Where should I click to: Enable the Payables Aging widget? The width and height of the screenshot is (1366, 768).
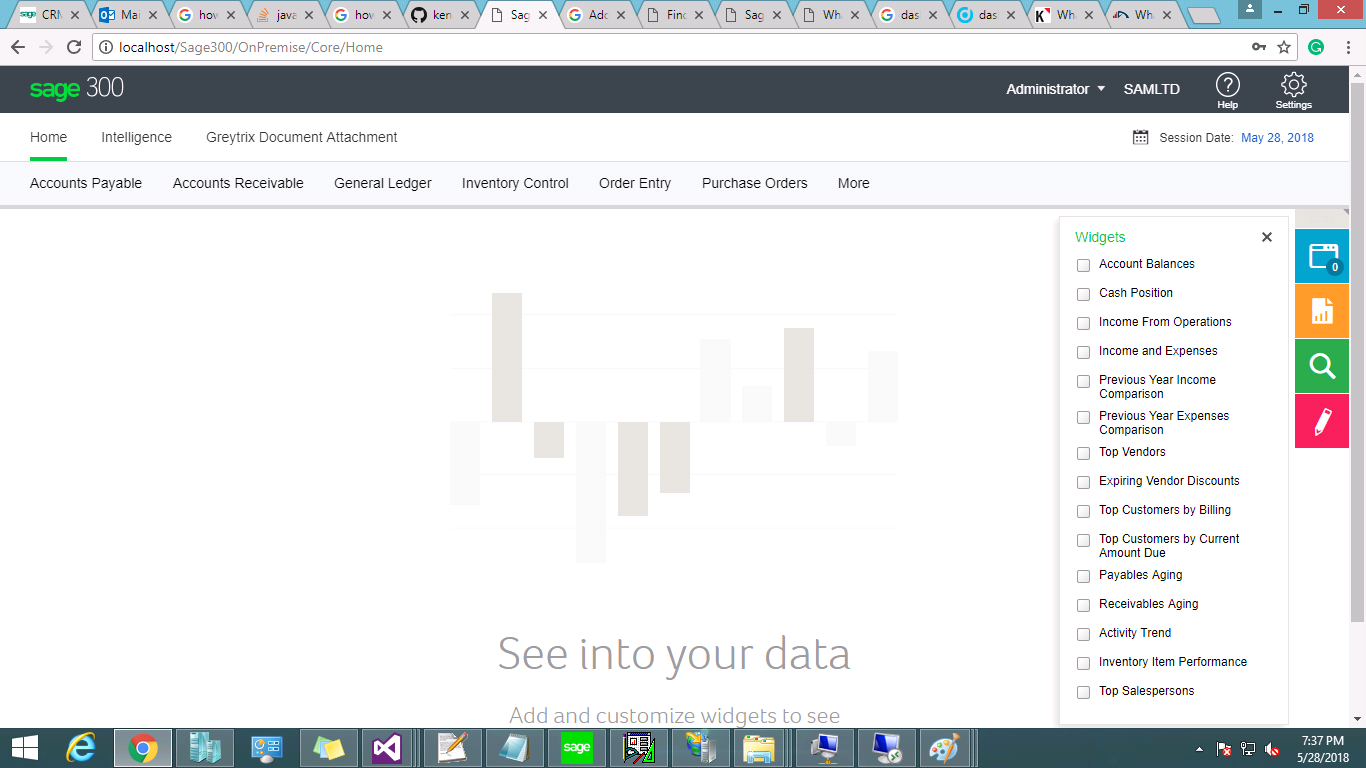coord(1083,576)
